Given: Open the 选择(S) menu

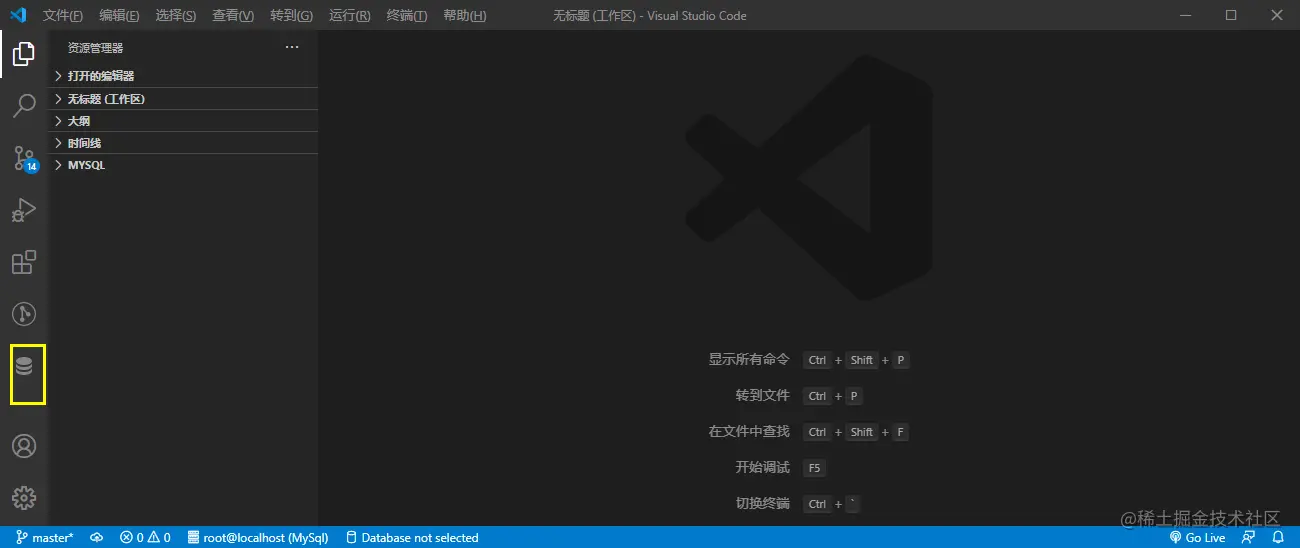Looking at the screenshot, I should tap(176, 16).
